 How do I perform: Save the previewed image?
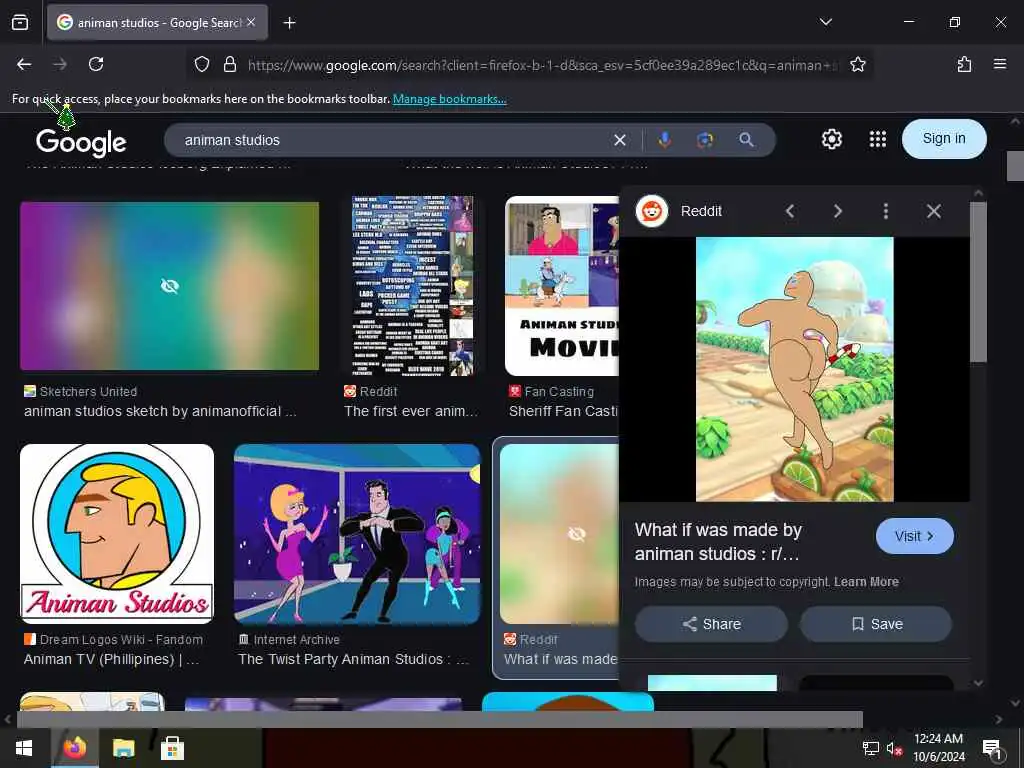click(876, 624)
